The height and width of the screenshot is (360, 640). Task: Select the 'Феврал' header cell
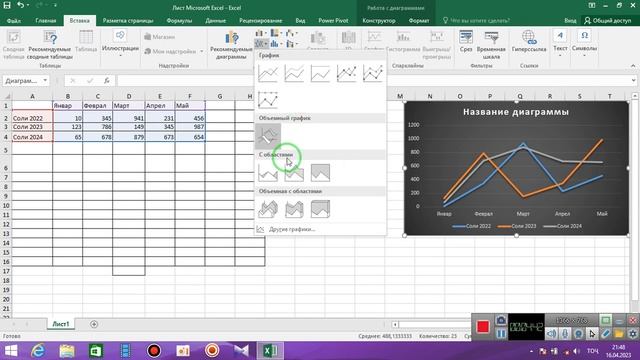(98, 106)
